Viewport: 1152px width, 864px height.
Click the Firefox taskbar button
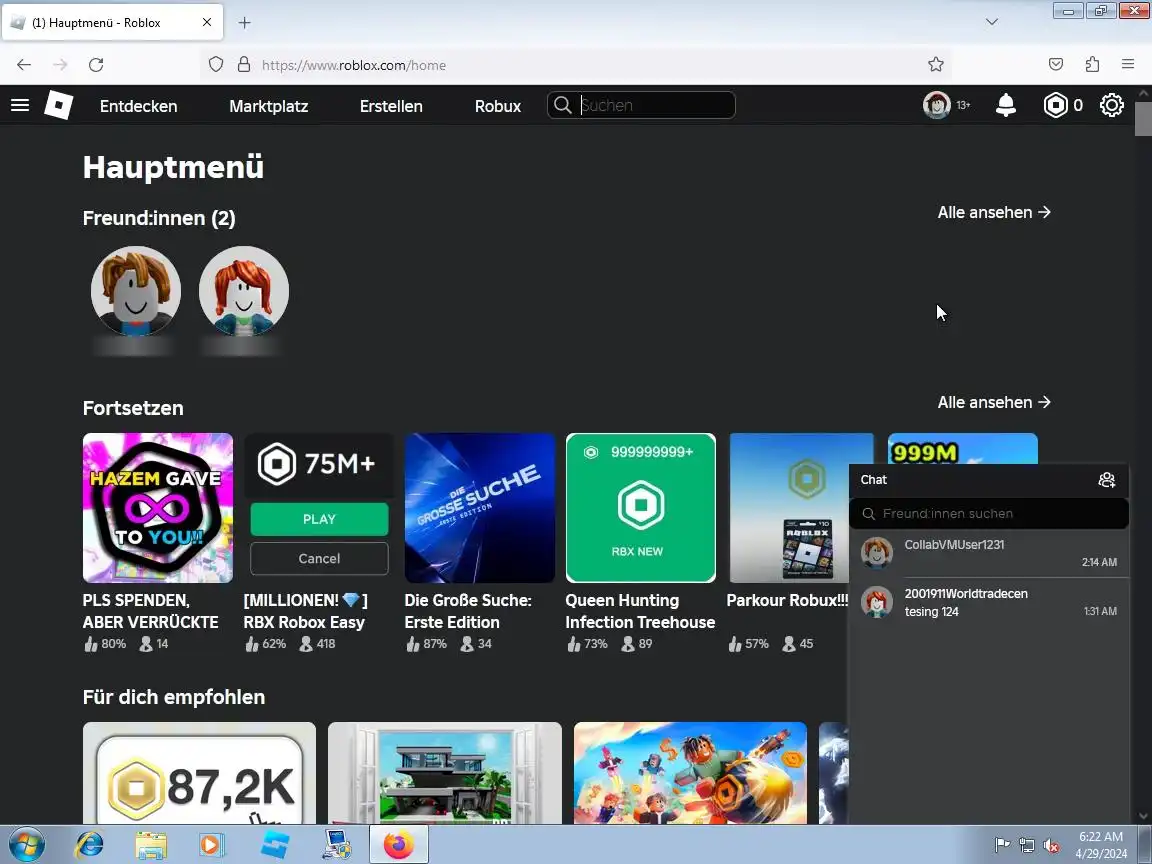398,845
